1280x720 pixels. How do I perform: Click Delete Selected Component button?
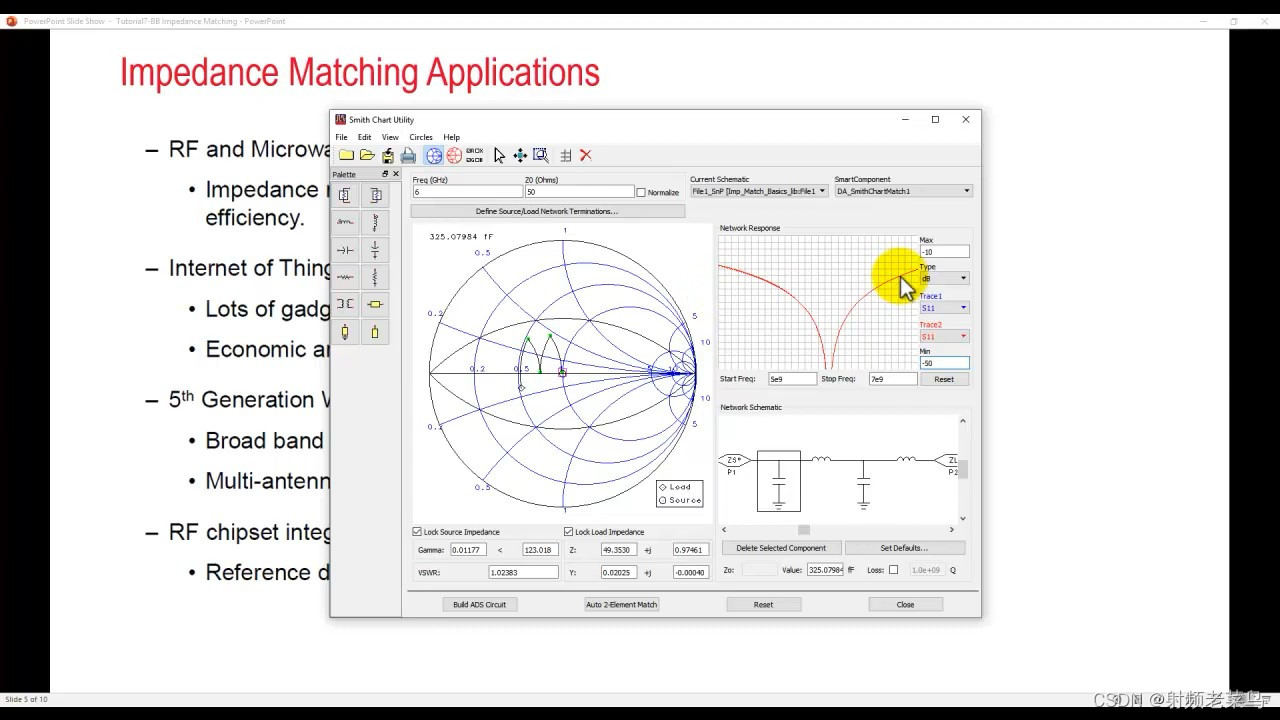point(781,548)
